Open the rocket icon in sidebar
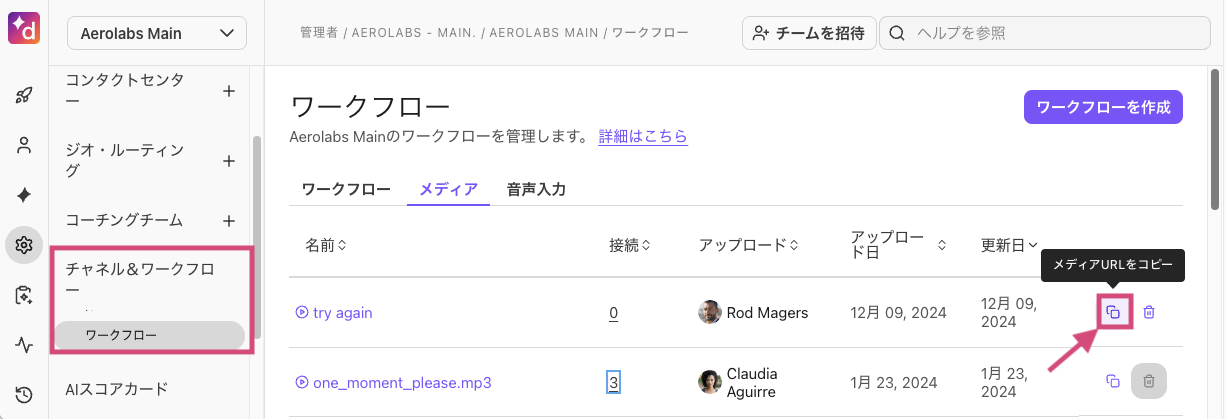1226x419 pixels. tap(24, 96)
